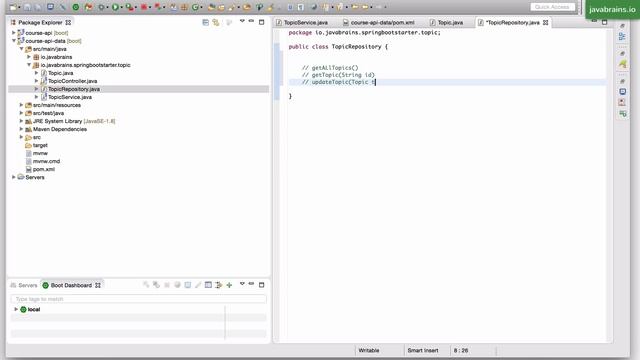Click the Open Console icon in Boot Dashboard
640x360 pixels.
point(187,285)
